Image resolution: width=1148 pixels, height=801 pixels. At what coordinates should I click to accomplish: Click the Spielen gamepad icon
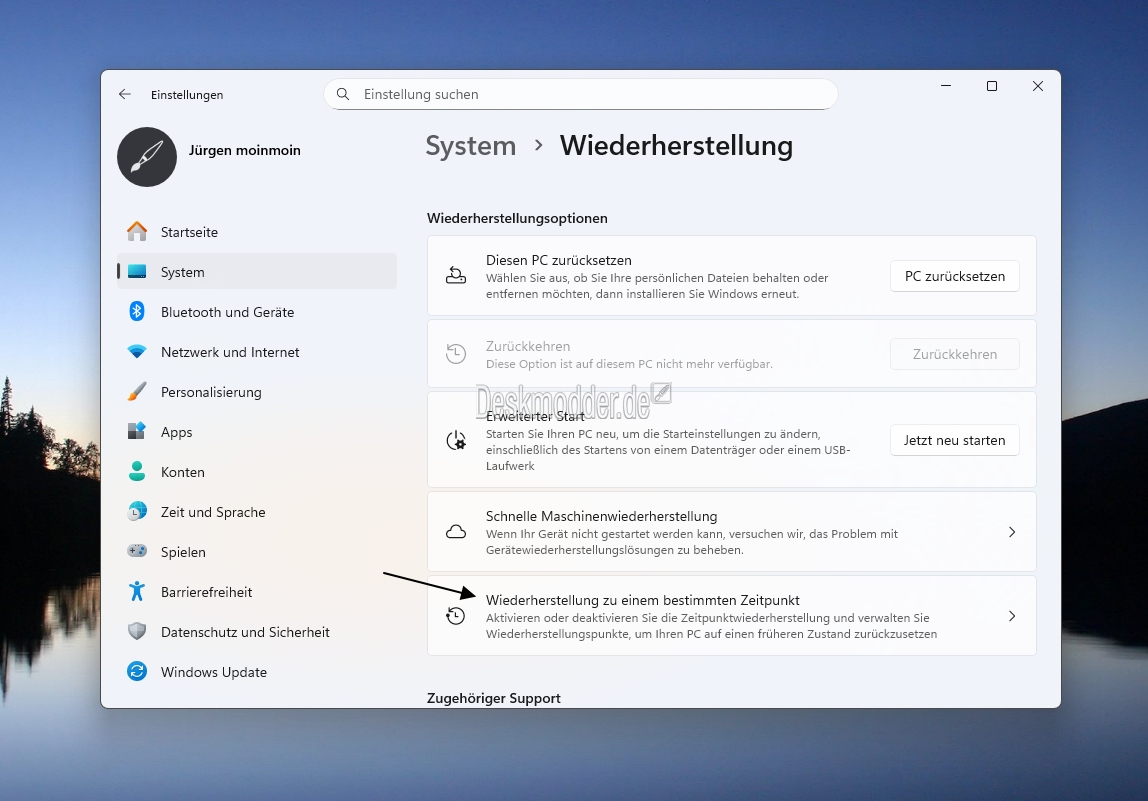[137, 552]
